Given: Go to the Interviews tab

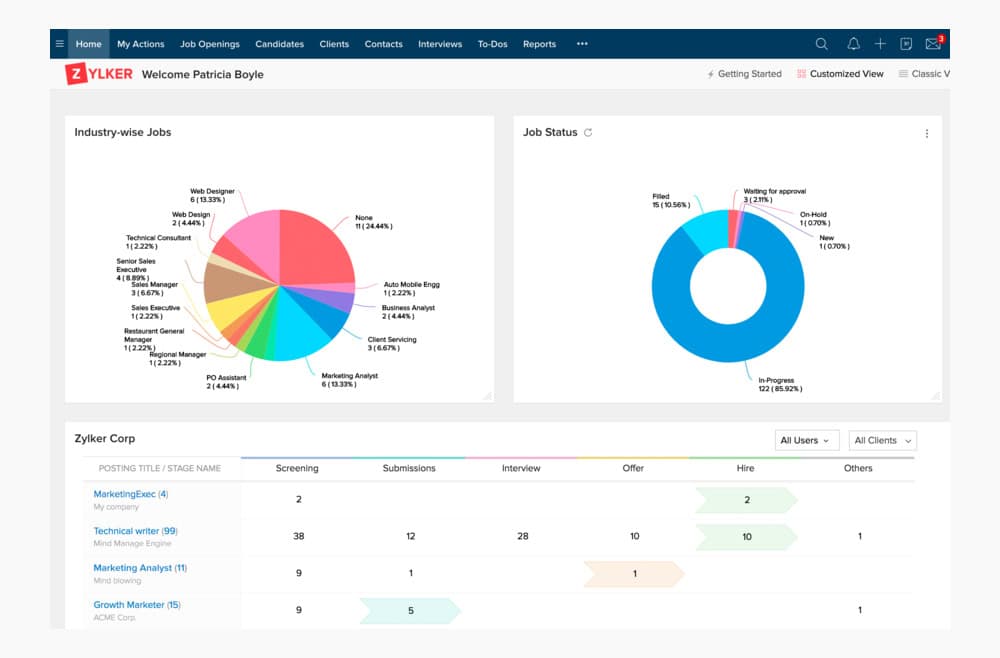Looking at the screenshot, I should [440, 44].
